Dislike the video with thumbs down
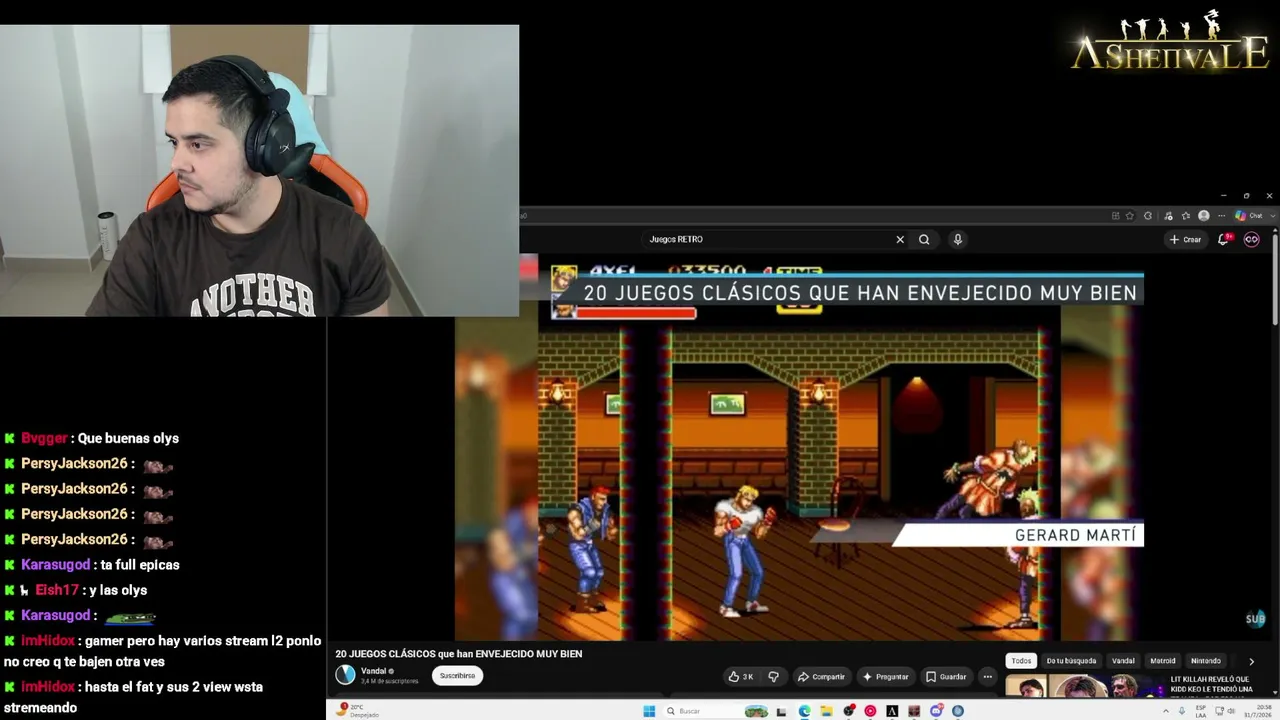The image size is (1280, 720). pos(773,677)
